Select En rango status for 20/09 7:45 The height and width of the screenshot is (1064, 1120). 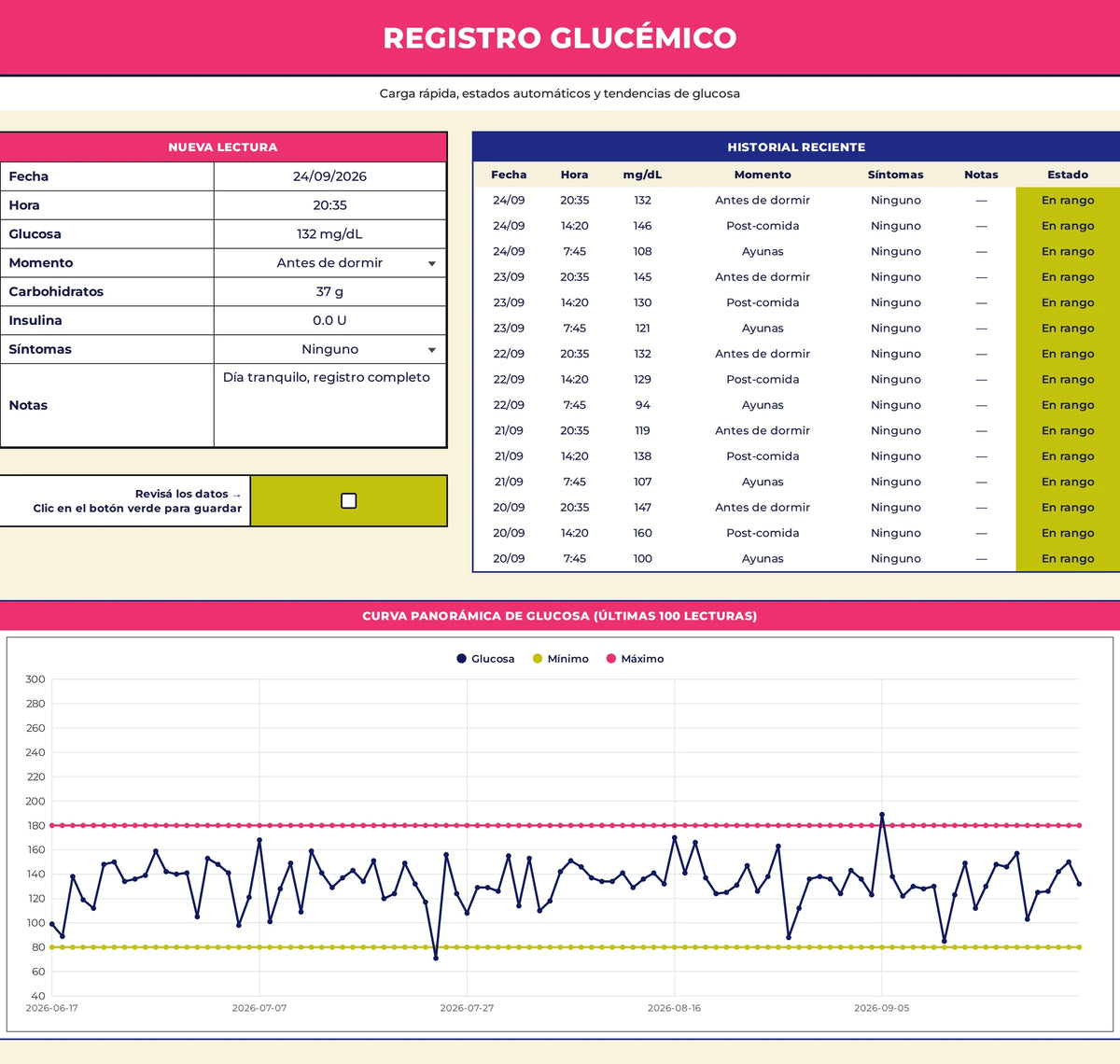[x=1068, y=558]
